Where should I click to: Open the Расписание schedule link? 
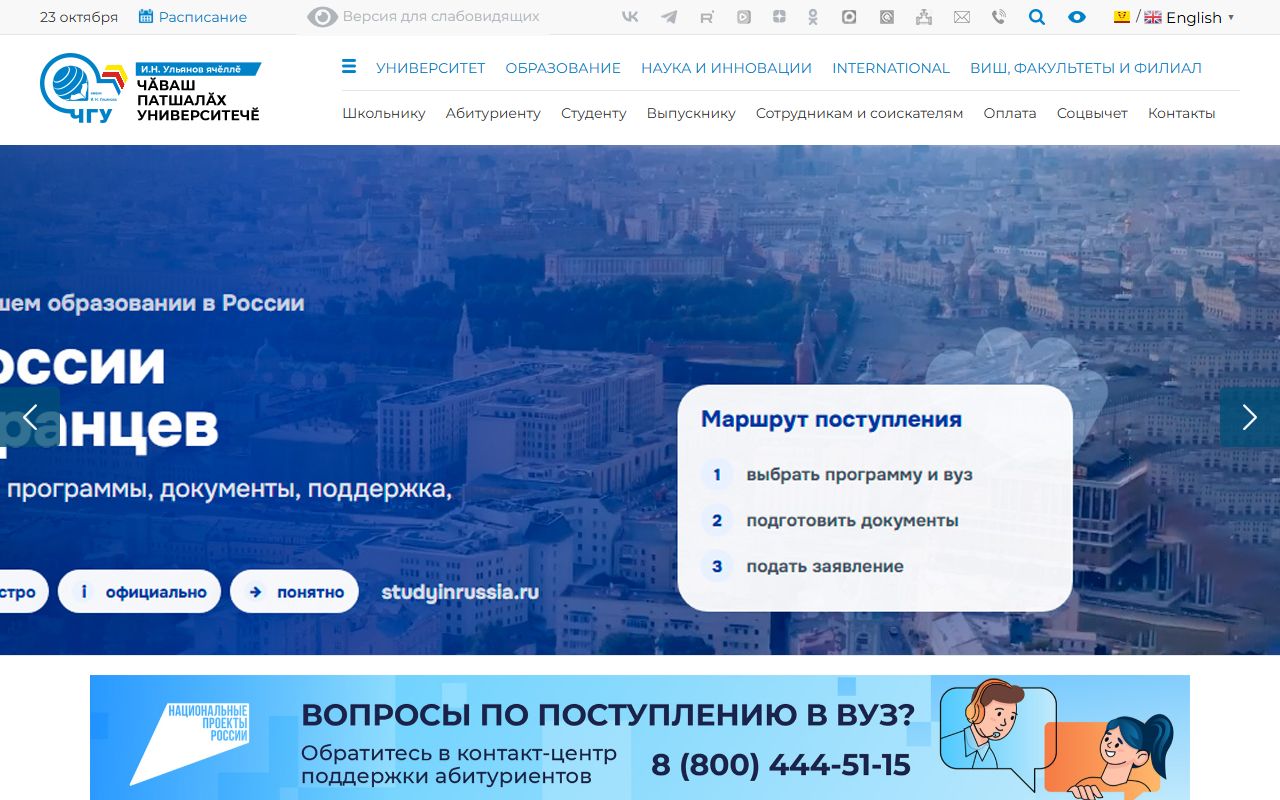(203, 17)
